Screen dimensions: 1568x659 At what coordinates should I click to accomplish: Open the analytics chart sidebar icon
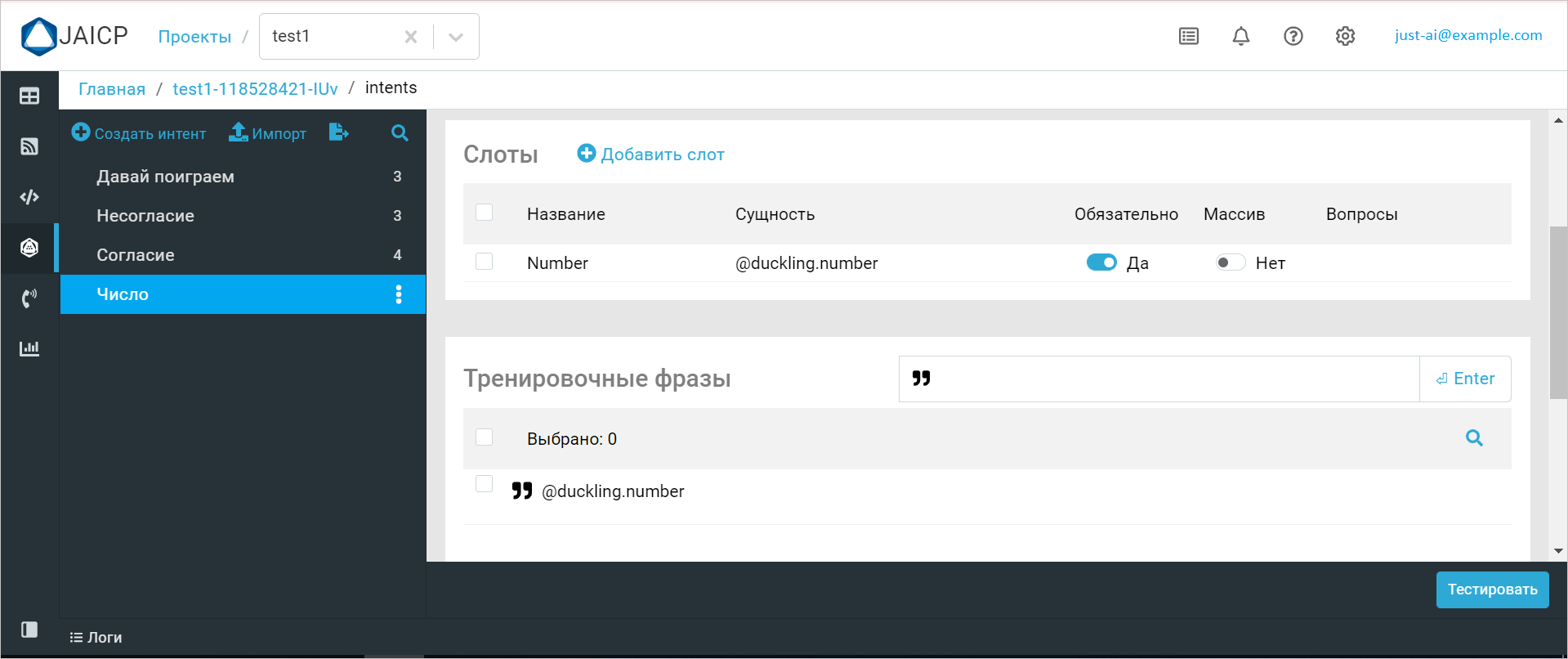29,348
